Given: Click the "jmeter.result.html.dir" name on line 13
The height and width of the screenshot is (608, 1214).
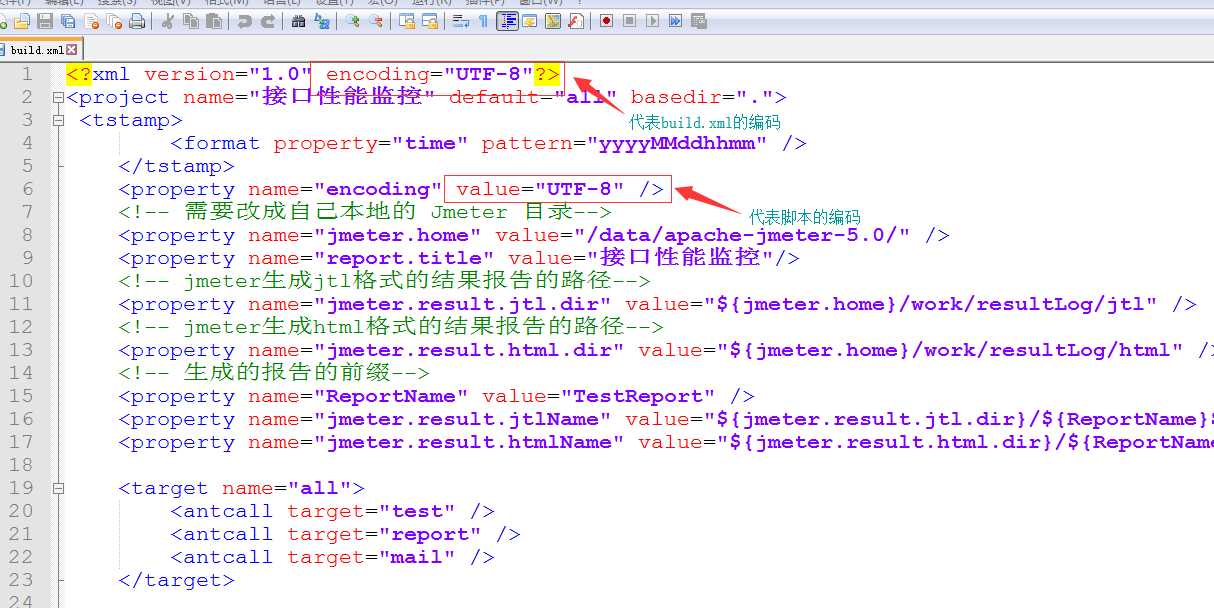Looking at the screenshot, I should tap(469, 350).
